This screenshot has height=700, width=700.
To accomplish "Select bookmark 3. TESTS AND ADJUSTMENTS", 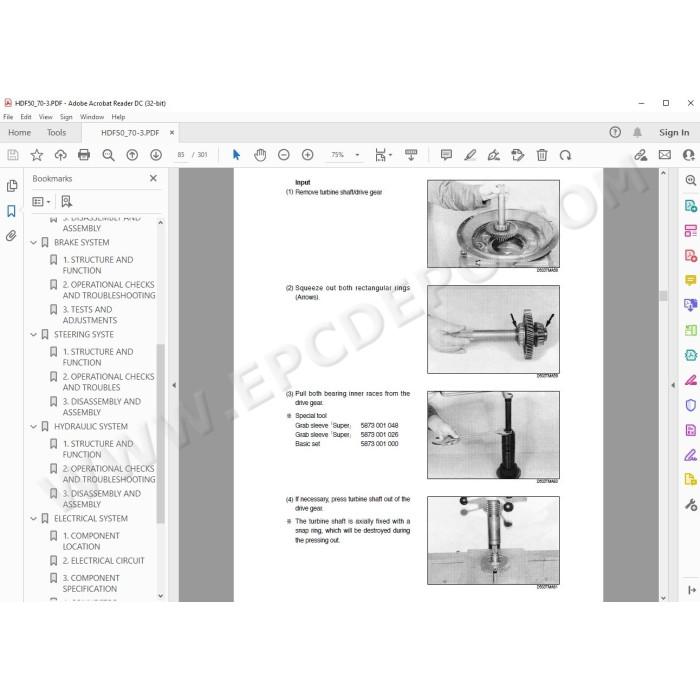I will [90, 315].
